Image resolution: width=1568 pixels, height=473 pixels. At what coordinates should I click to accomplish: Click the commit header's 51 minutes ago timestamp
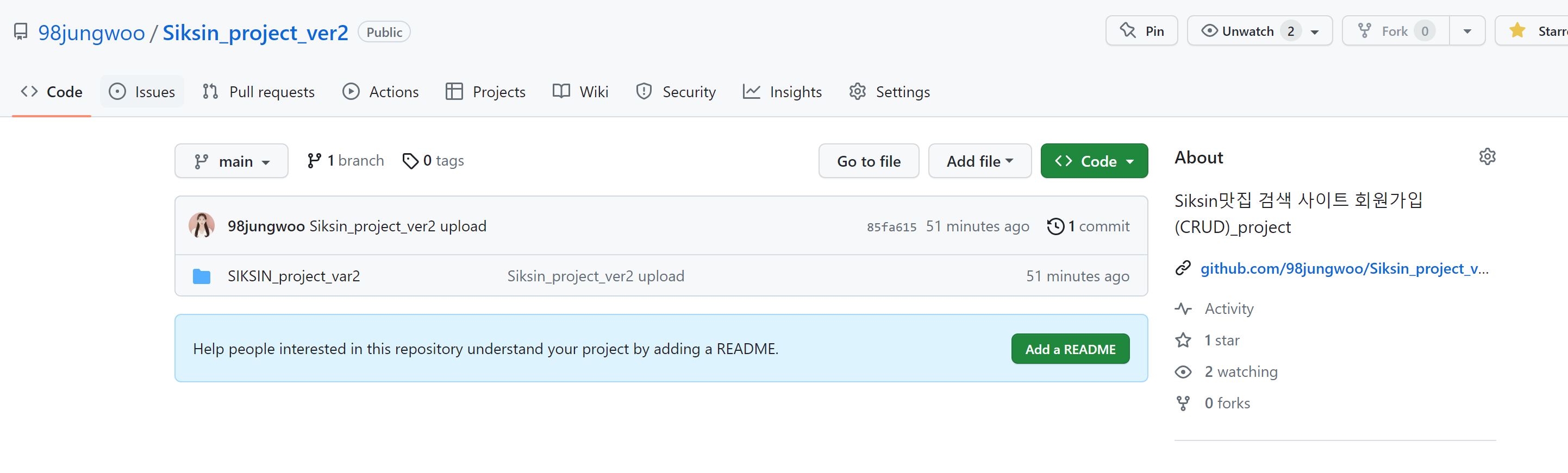pos(977,226)
